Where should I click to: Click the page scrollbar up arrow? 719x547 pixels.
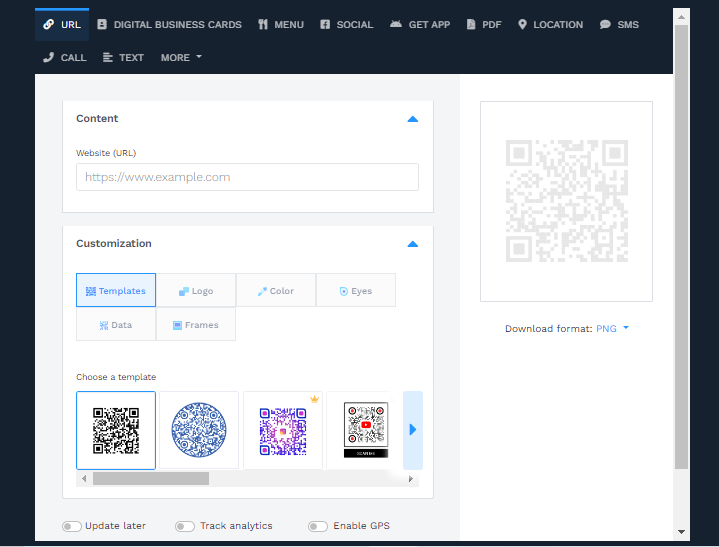pyautogui.click(x=681, y=17)
